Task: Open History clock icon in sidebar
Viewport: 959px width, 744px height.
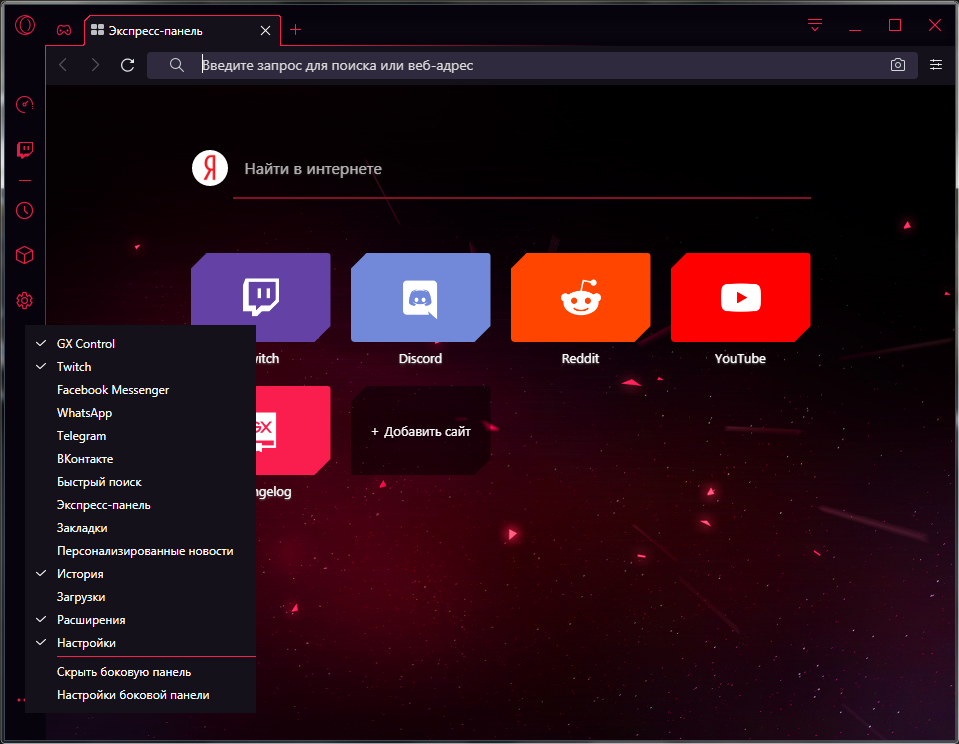Action: pos(24,210)
